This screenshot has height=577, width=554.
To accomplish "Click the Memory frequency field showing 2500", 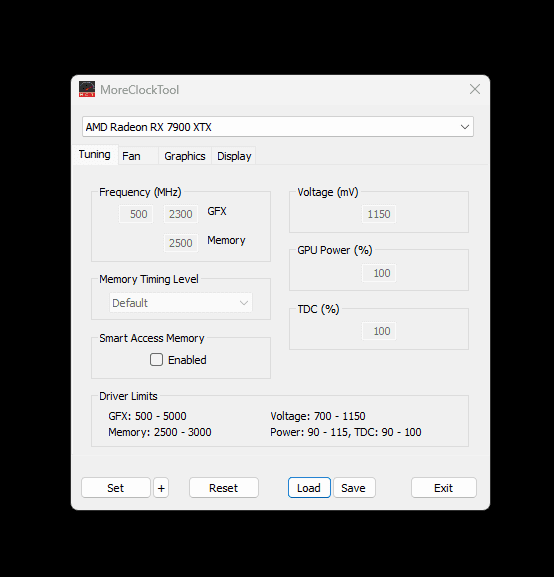I will [x=181, y=243].
